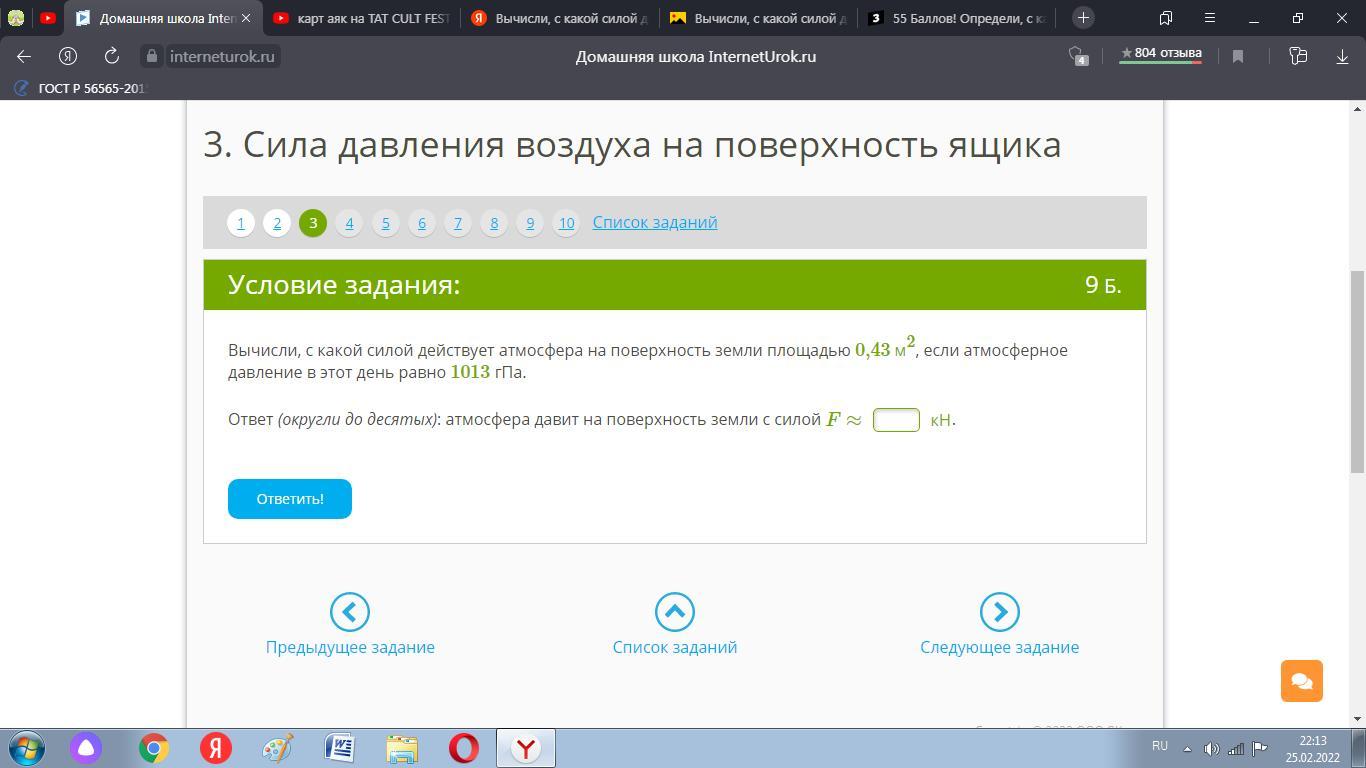The image size is (1366, 768).
Task: Open Opera browser from taskbar
Action: coord(463,748)
